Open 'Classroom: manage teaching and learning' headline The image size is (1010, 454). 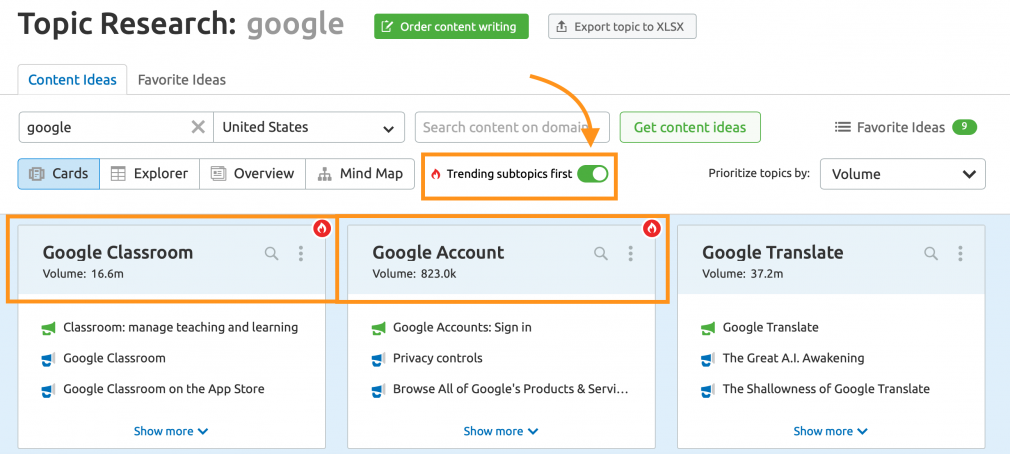point(180,327)
